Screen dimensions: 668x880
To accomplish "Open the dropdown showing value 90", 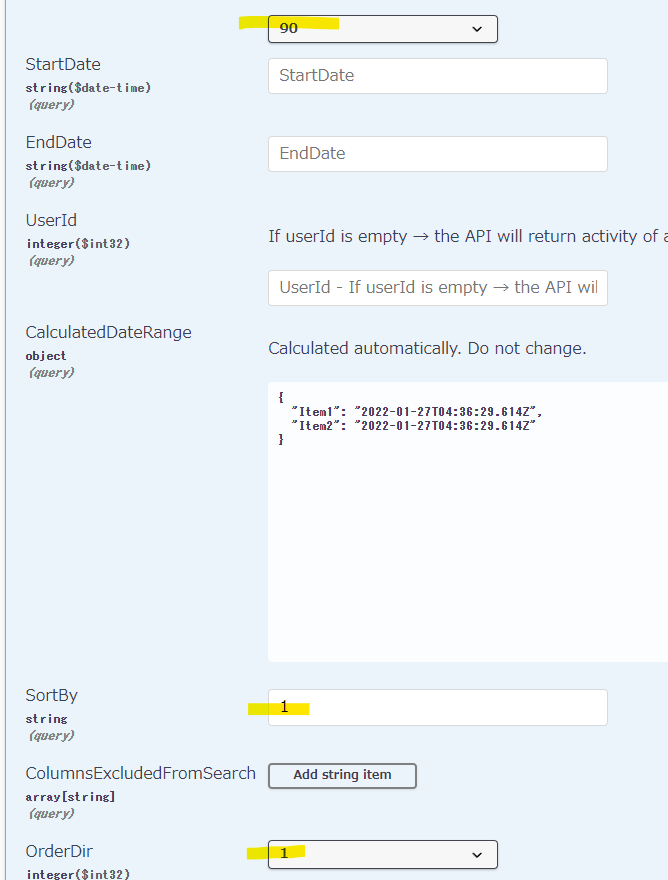I will click(382, 28).
